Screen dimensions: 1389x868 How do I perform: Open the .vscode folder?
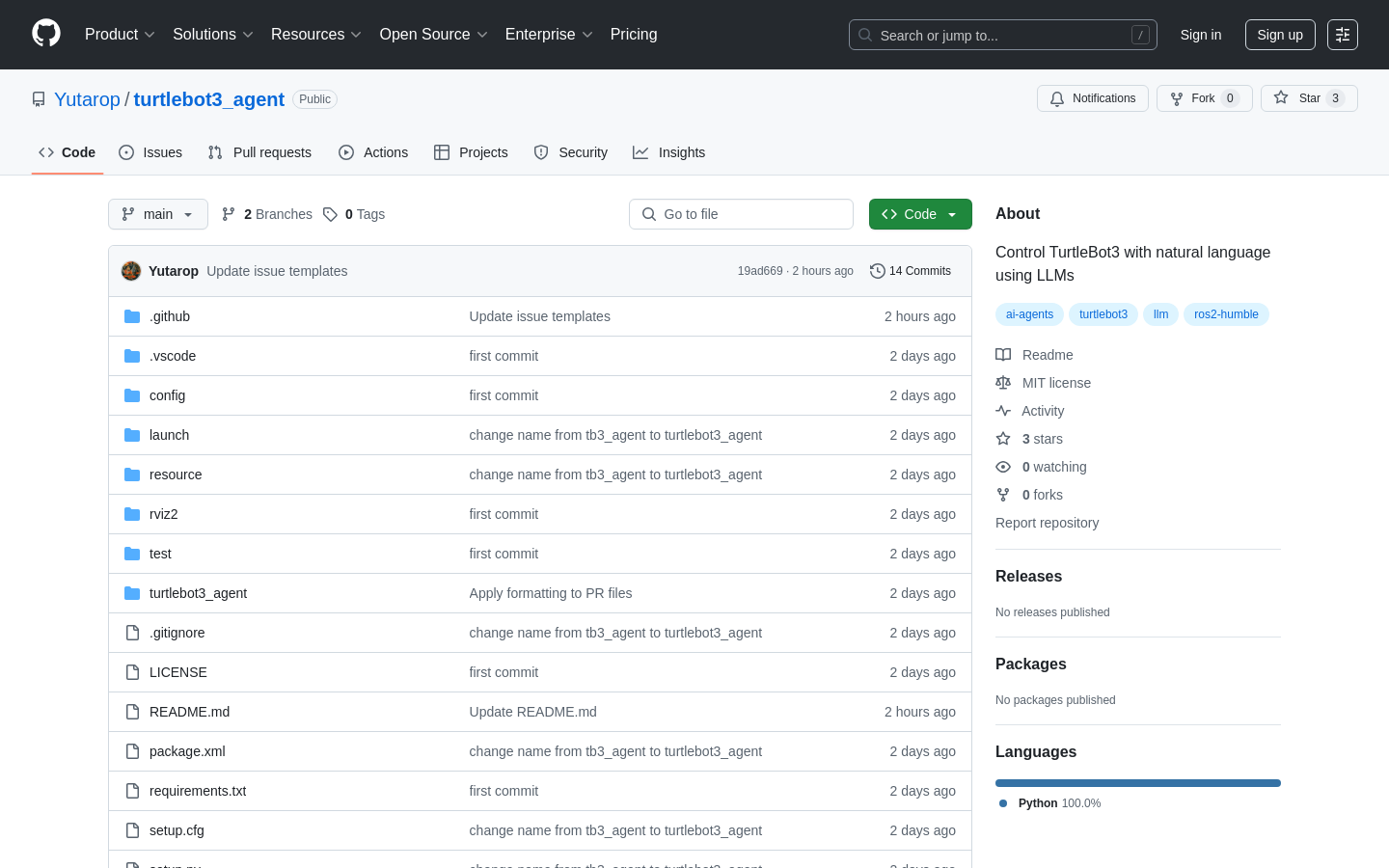point(173,356)
